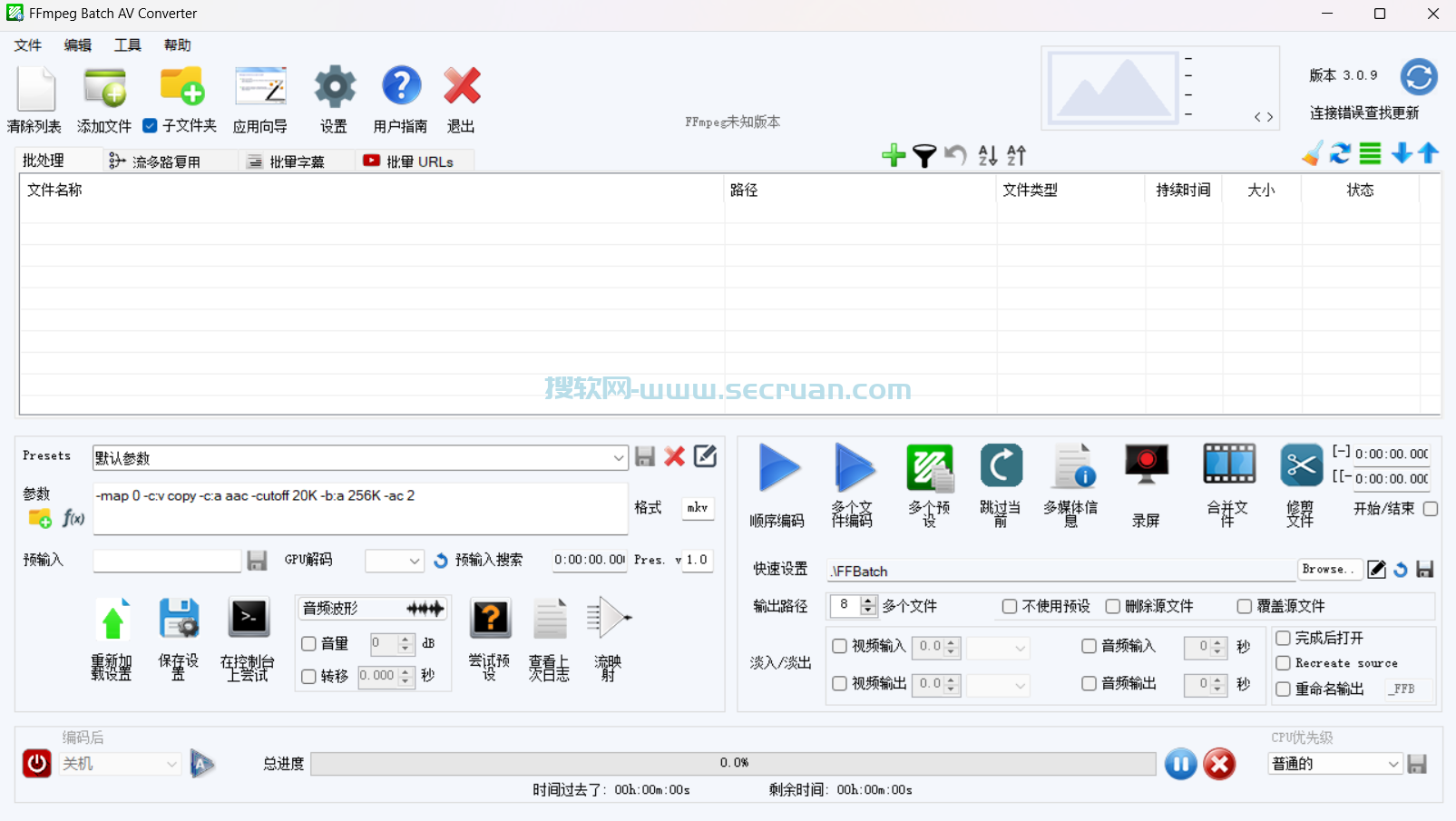Start 多个文件编码 multi-file encoding

click(854, 468)
